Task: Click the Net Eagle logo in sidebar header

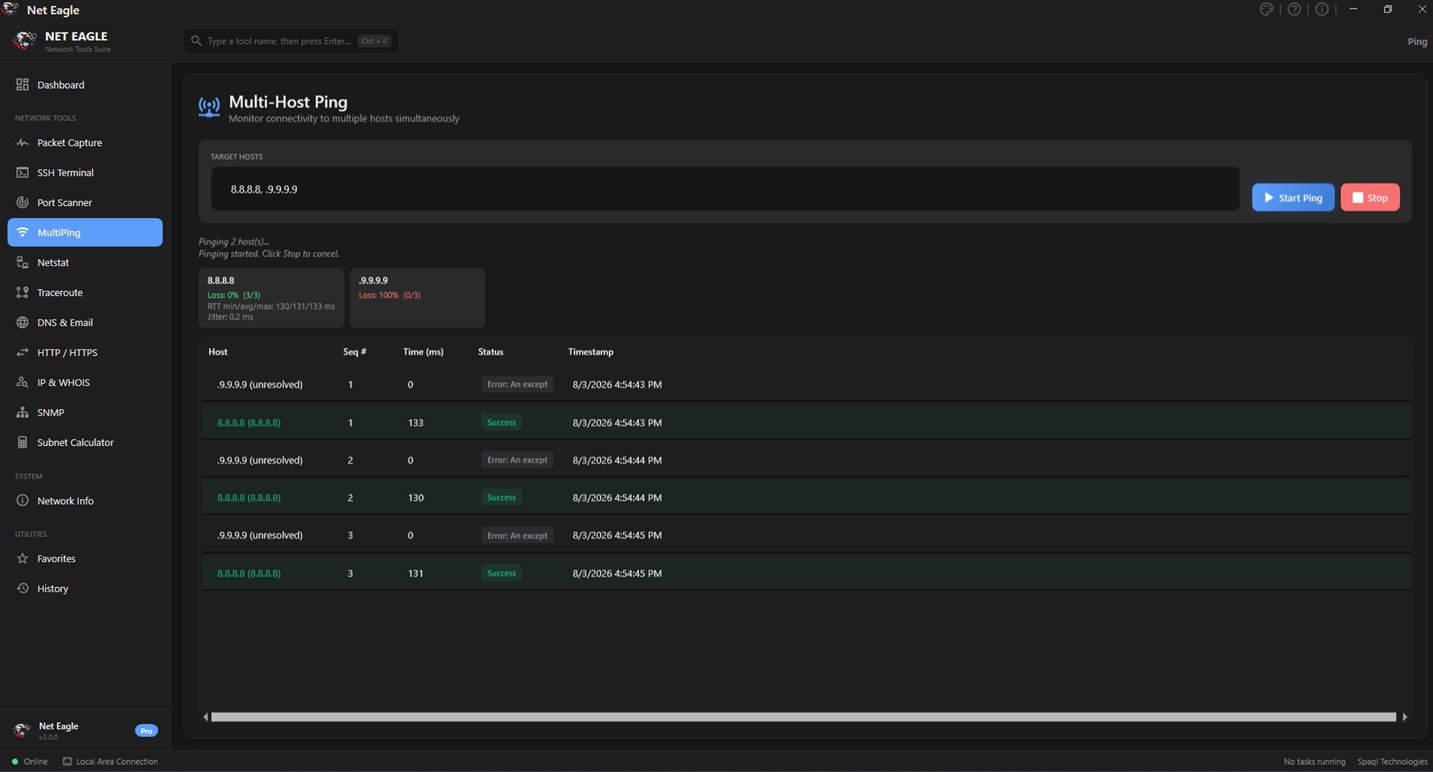Action: (x=24, y=40)
